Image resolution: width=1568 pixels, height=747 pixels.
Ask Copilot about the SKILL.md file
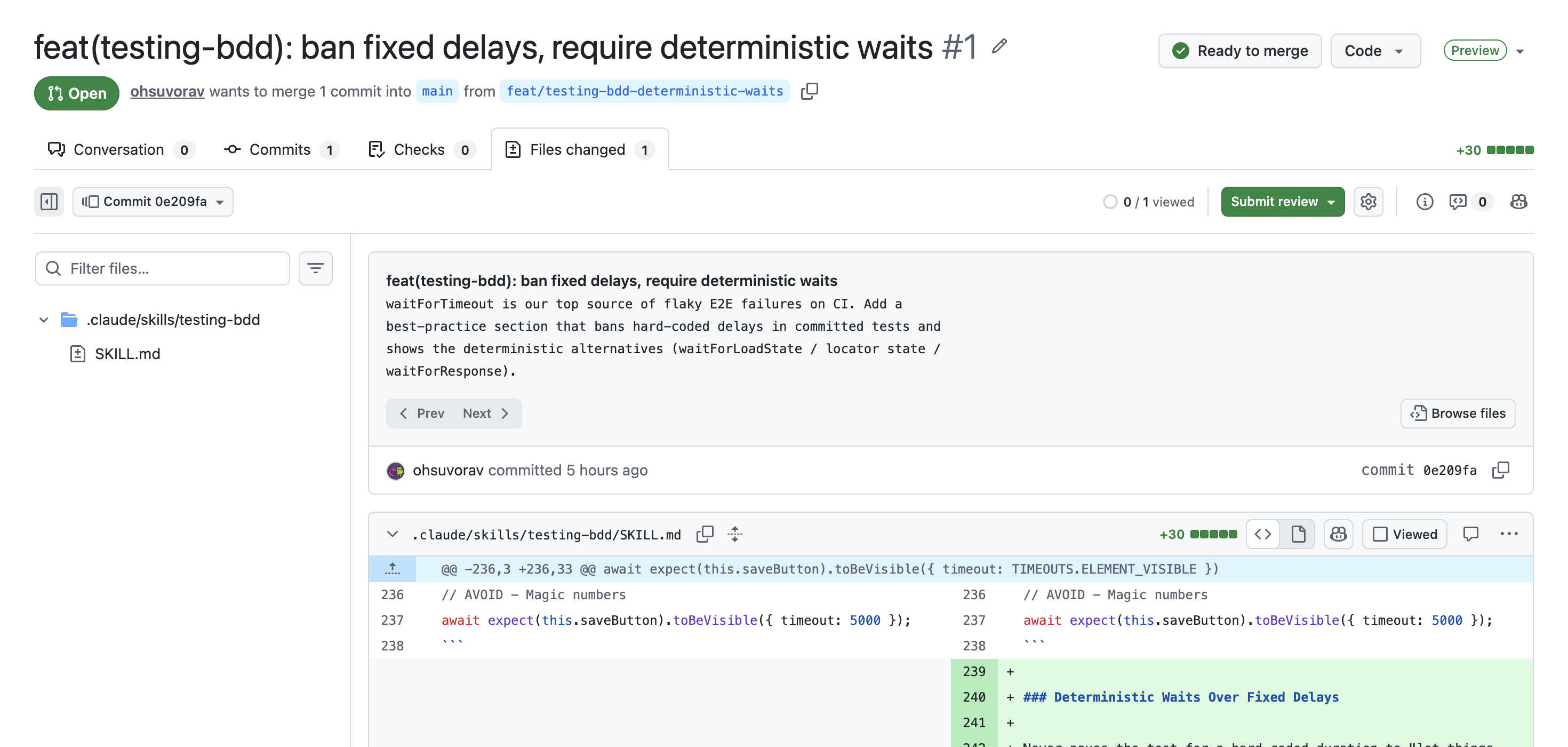(1338, 534)
